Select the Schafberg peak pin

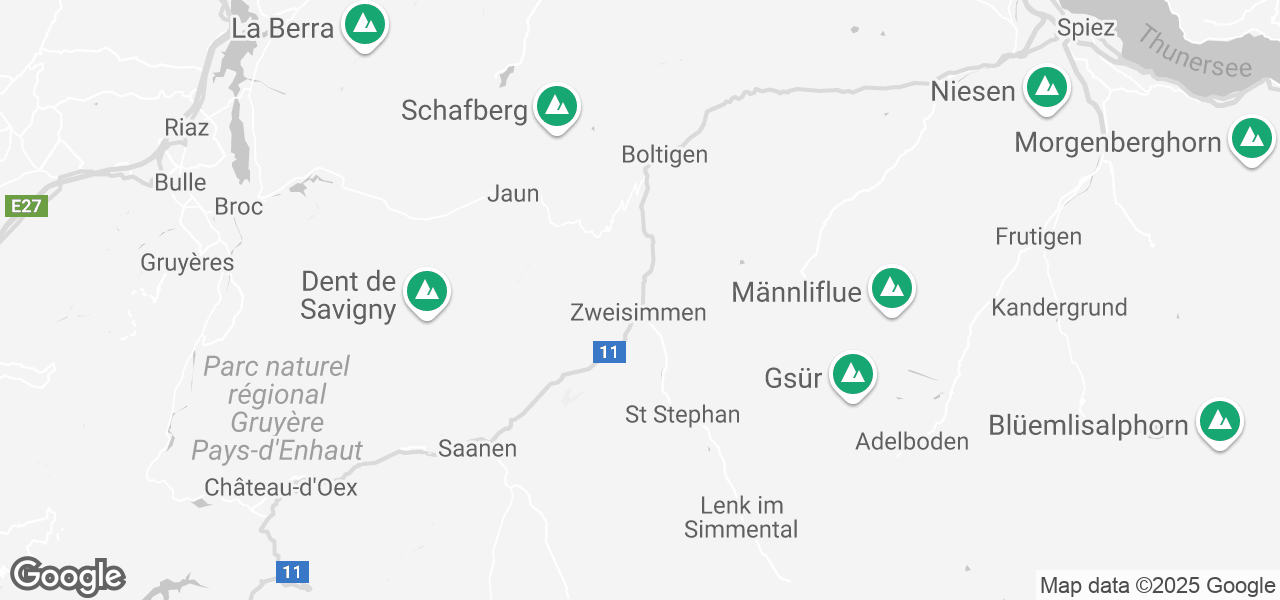(557, 108)
